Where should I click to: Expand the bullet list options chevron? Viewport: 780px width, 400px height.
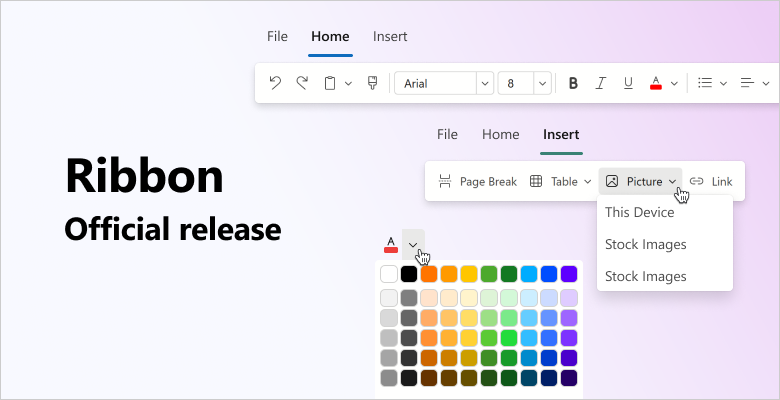(723, 84)
